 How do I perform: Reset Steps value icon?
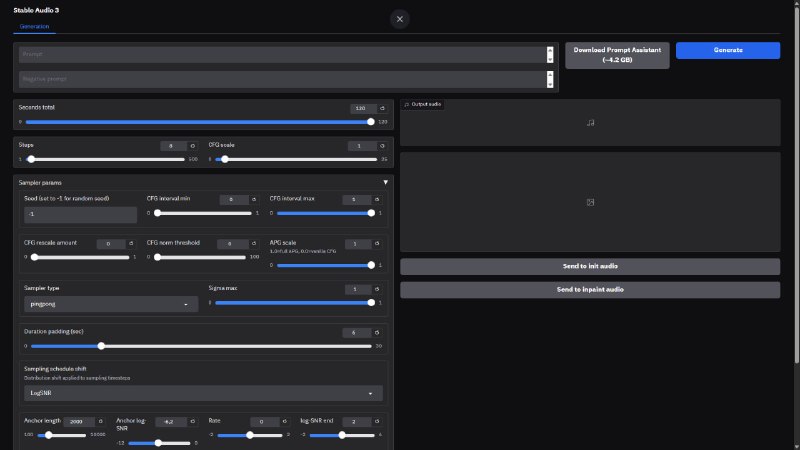[192, 146]
